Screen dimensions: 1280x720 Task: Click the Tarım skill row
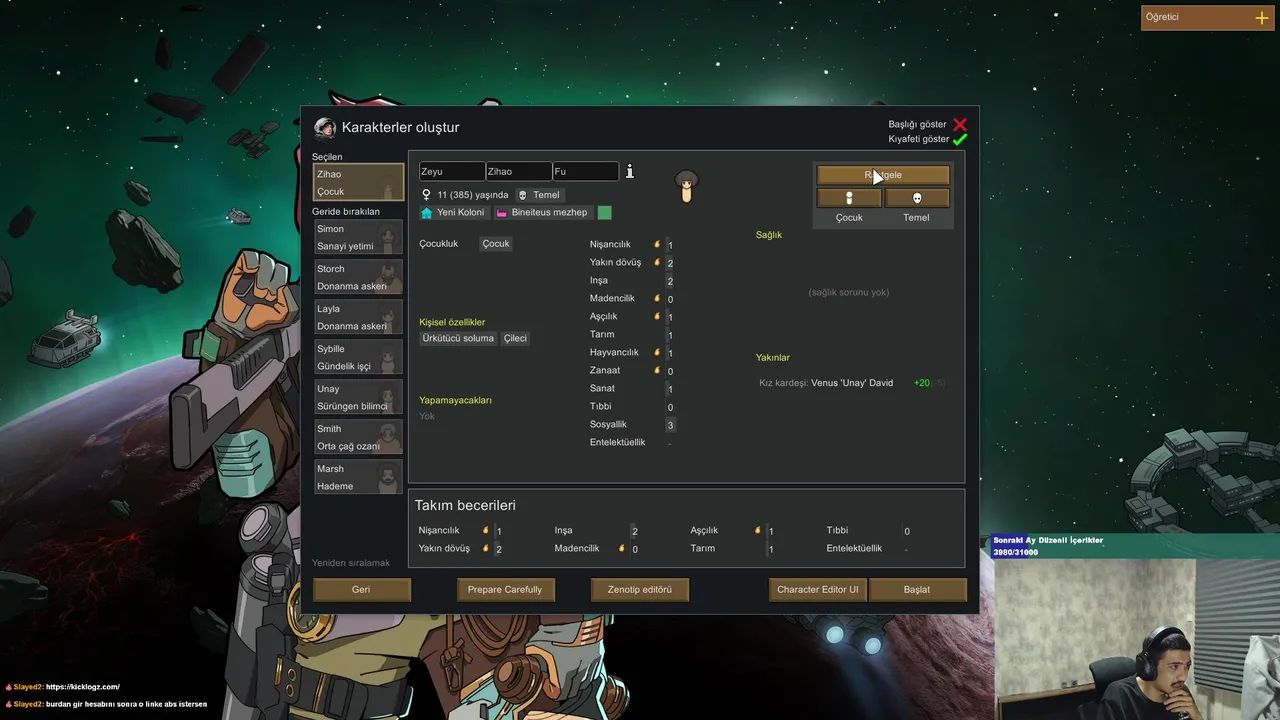(x=633, y=334)
